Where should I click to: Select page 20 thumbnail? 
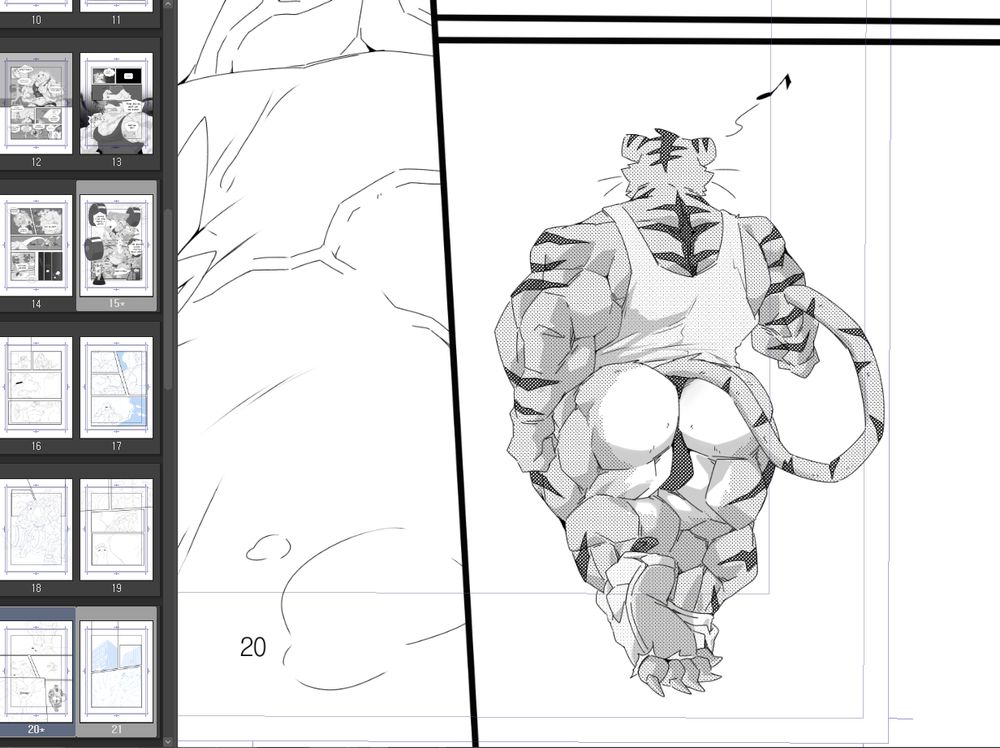click(x=36, y=672)
